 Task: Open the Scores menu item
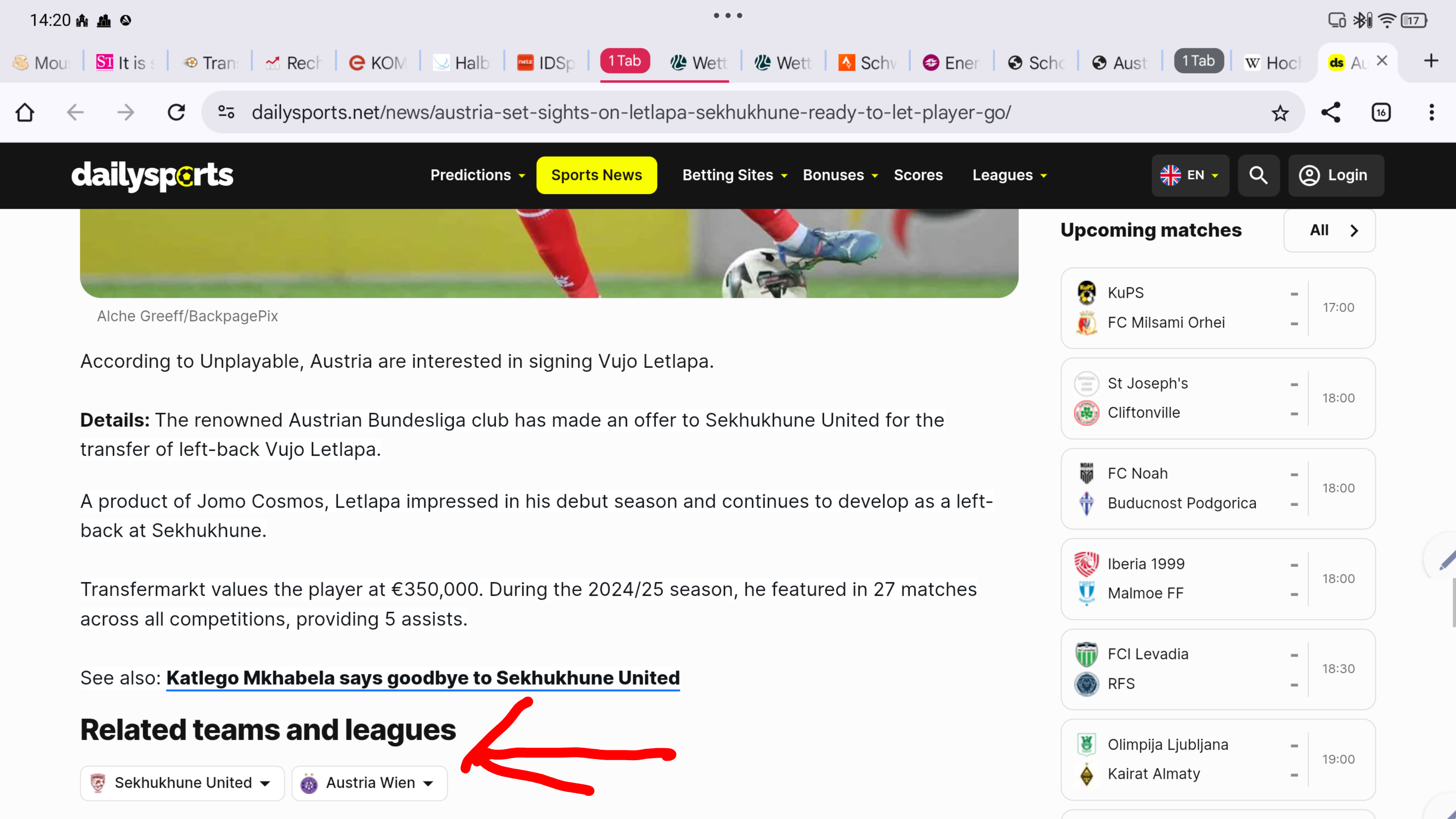coord(918,175)
